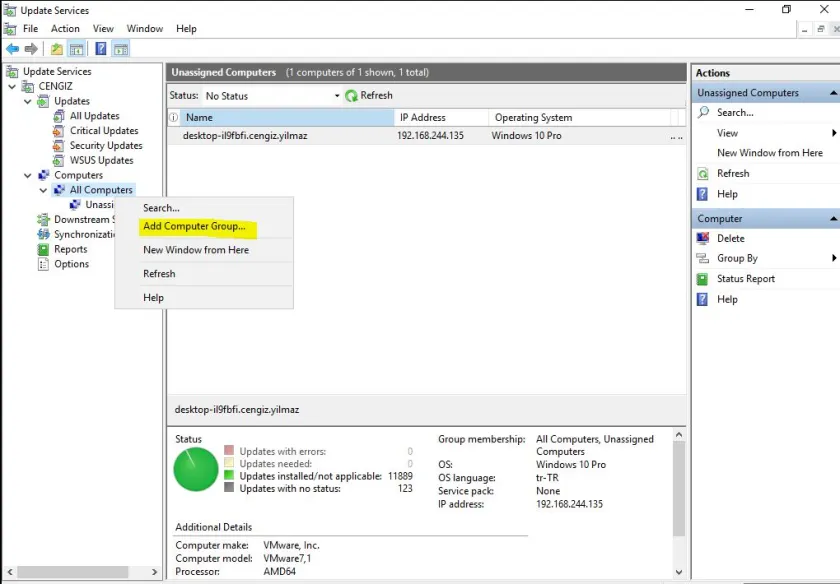This screenshot has height=584, width=840.
Task: Click the Back arrow toolbar icon
Action: coord(12,49)
